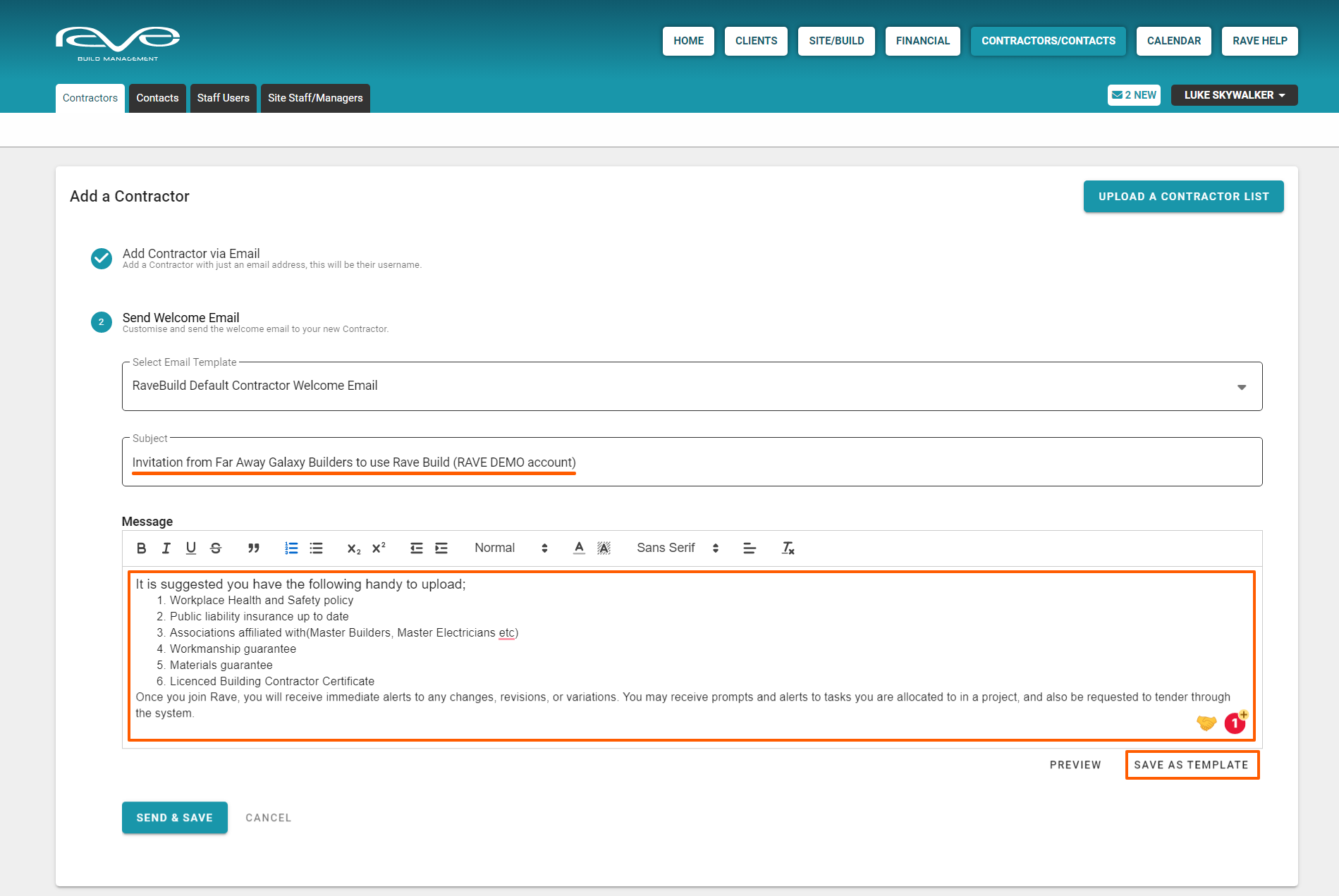Open the Financial section

[923, 41]
